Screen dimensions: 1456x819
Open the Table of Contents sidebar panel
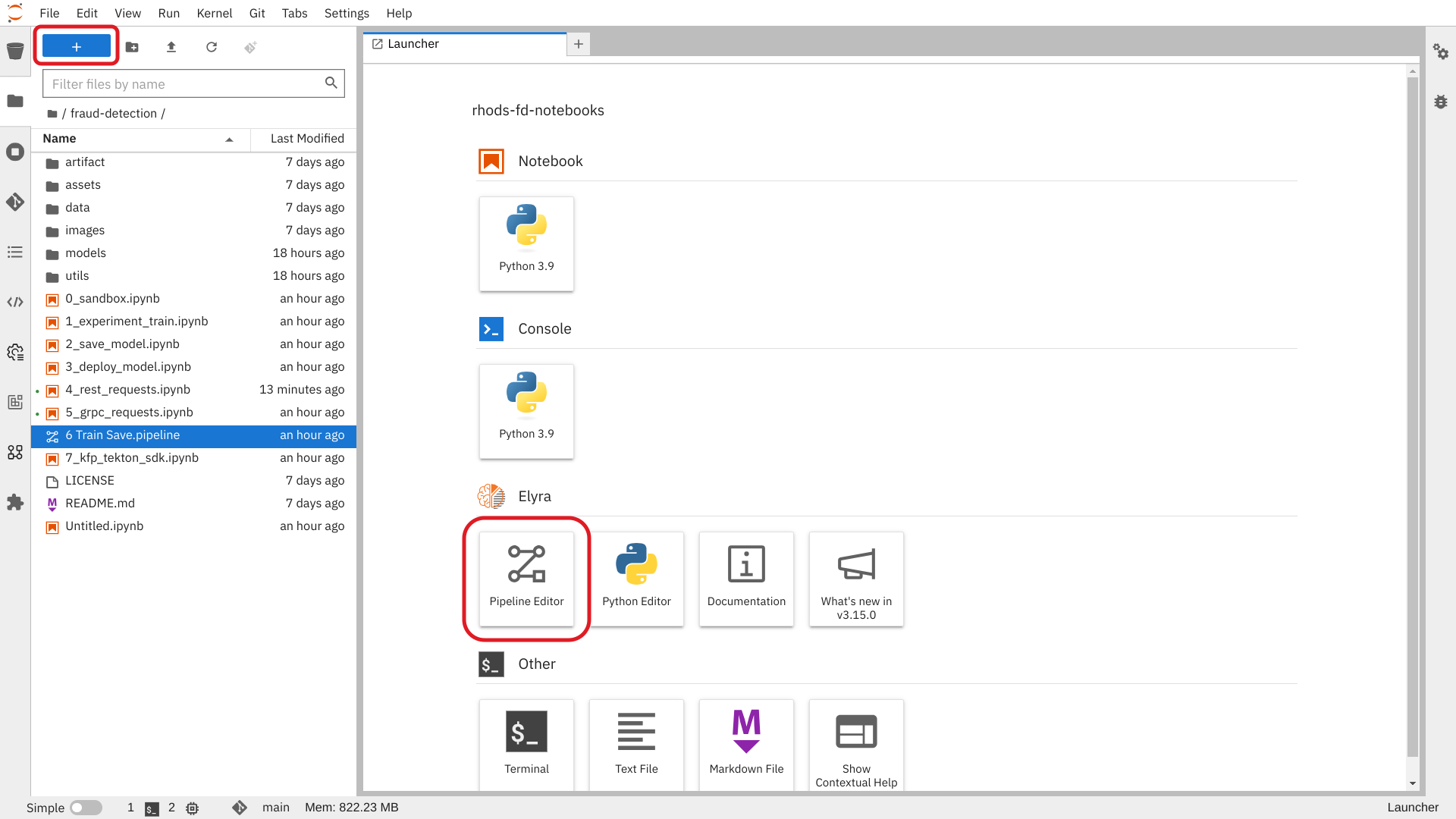[x=15, y=252]
